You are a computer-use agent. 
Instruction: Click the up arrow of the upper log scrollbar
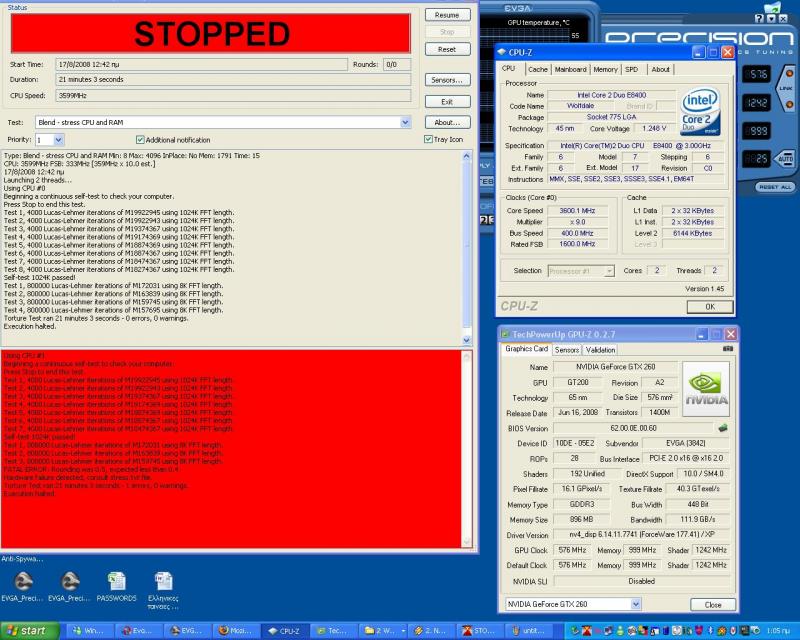[x=466, y=156]
